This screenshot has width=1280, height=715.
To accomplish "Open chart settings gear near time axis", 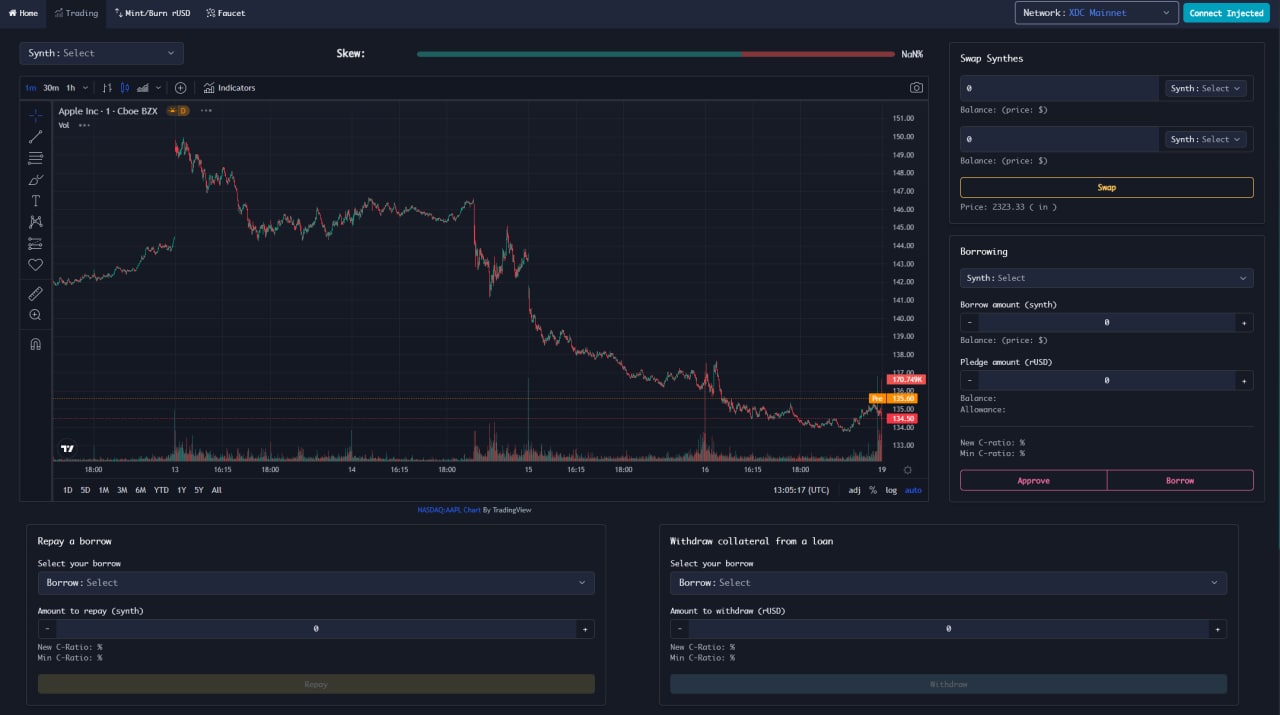I will (908, 469).
